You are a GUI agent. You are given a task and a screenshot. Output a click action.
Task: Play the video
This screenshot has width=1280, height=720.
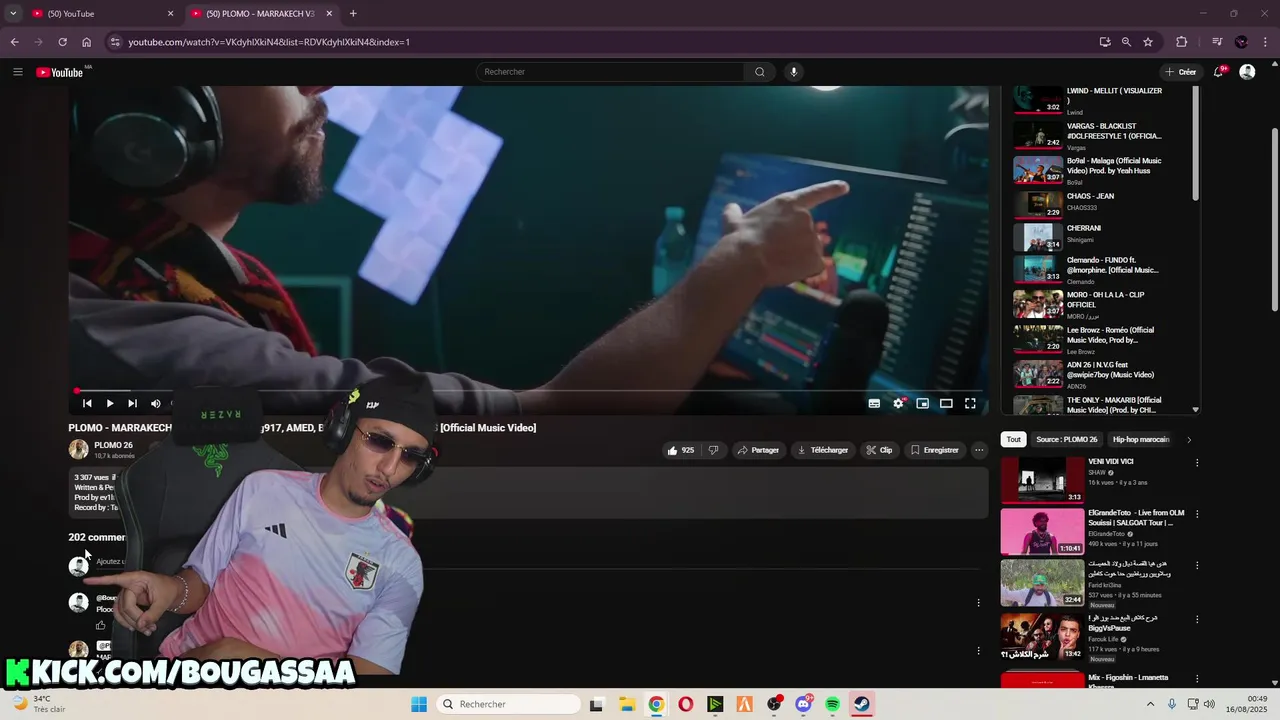tap(110, 403)
